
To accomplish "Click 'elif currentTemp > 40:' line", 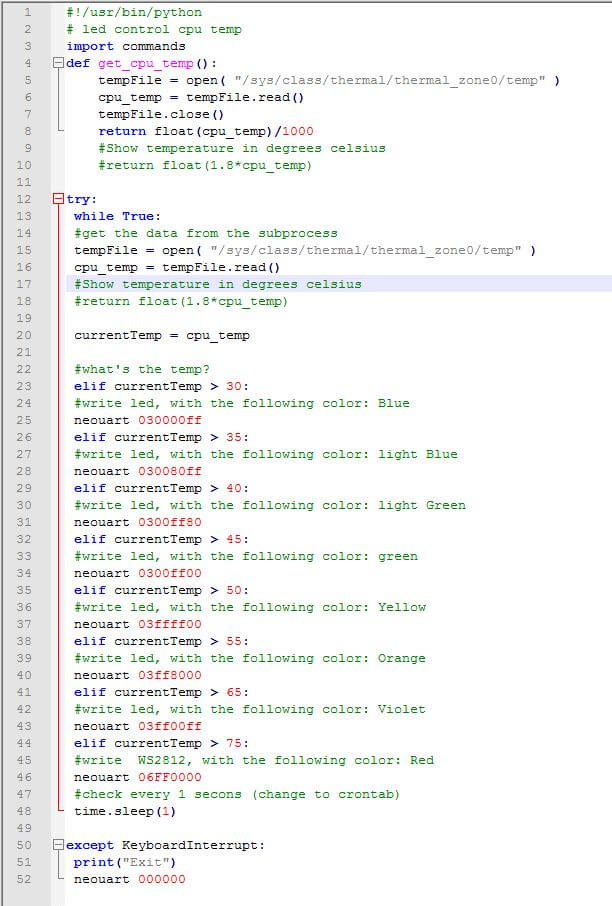I will tap(161, 488).
